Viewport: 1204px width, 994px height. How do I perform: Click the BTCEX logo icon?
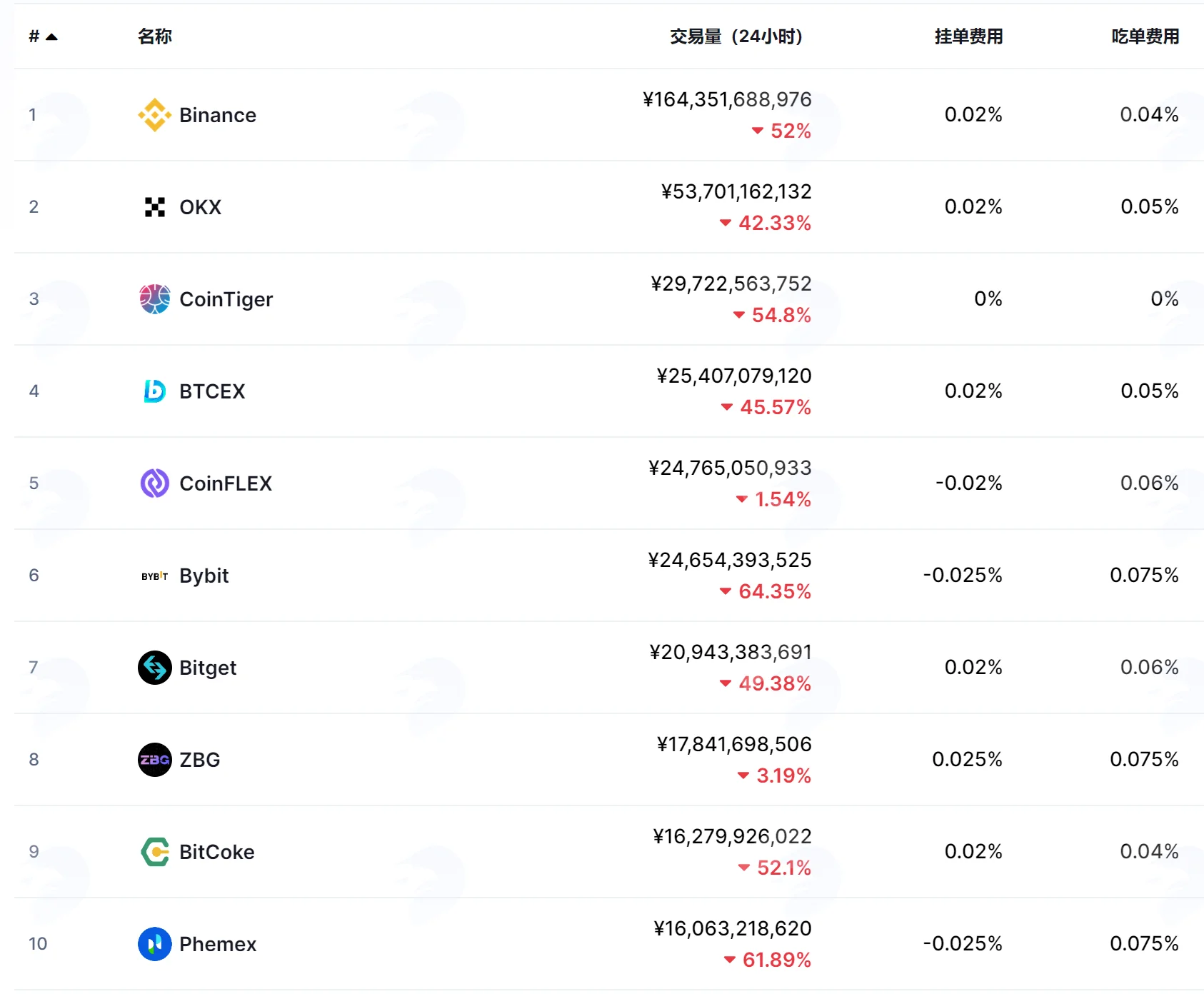155,391
